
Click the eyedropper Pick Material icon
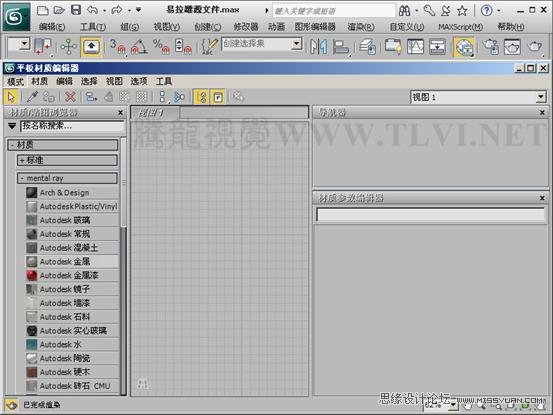tap(32, 97)
